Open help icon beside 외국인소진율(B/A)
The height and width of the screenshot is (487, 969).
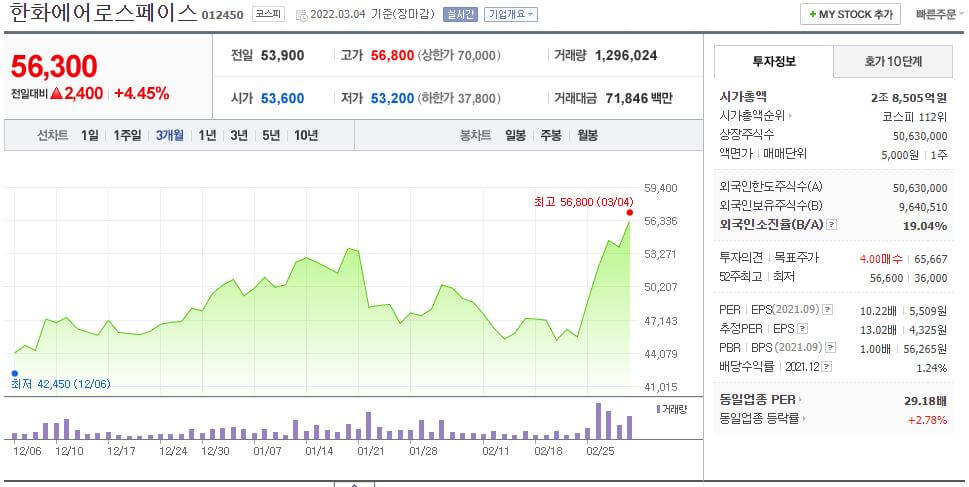(x=832, y=225)
